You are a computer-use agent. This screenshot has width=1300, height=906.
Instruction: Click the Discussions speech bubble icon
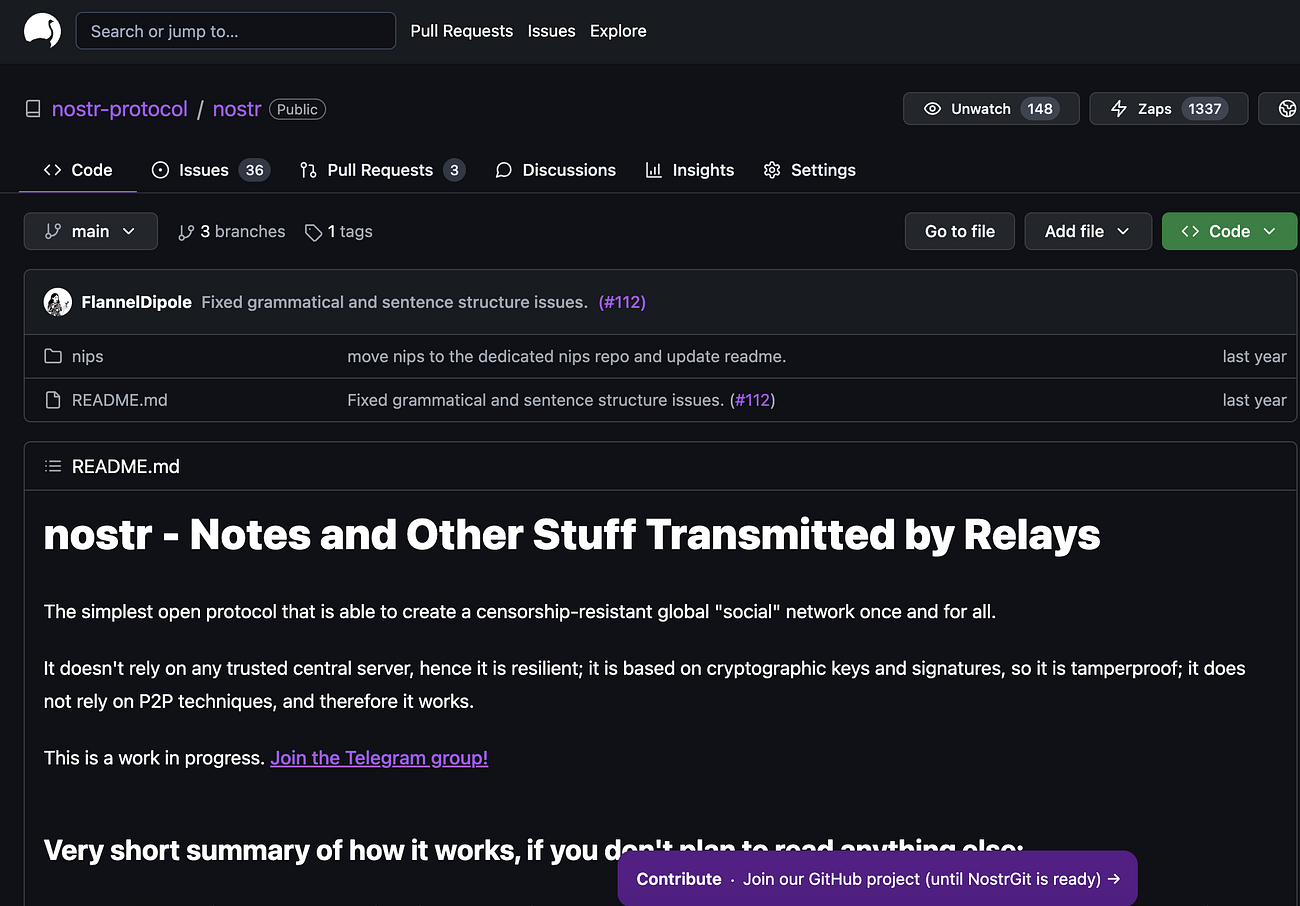pyautogui.click(x=504, y=170)
